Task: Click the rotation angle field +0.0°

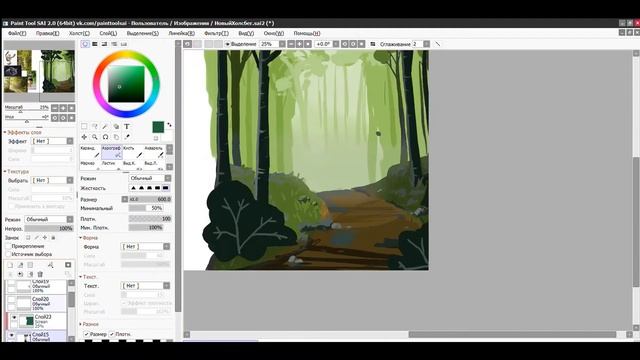Action: click(323, 44)
